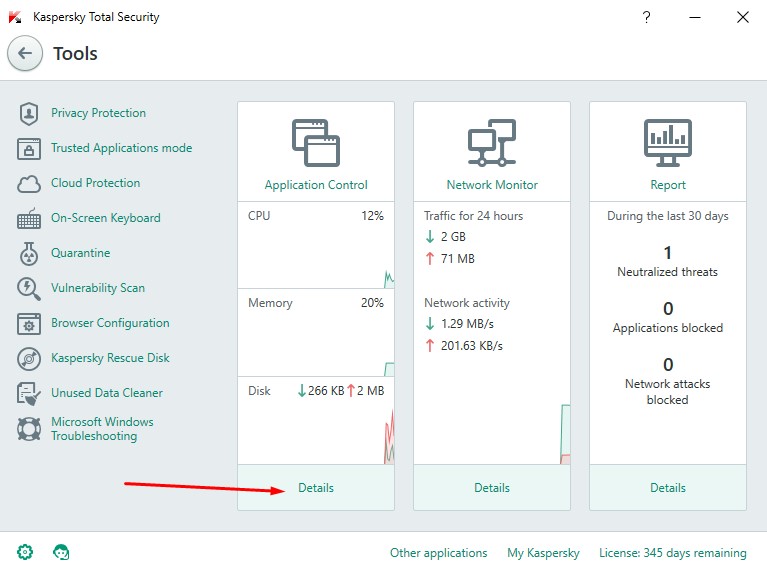This screenshot has width=767, height=570.
Task: Minimize the Kaspersky Total Security window
Action: 695,17
